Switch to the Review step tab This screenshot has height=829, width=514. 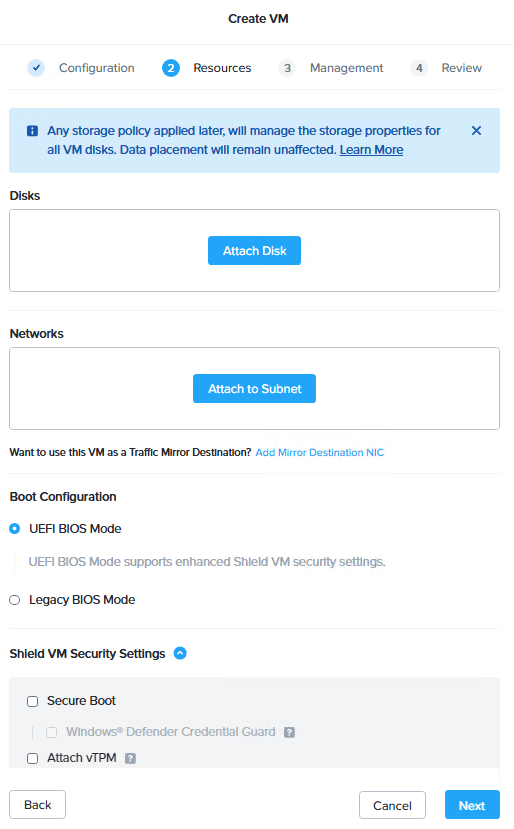click(x=462, y=68)
